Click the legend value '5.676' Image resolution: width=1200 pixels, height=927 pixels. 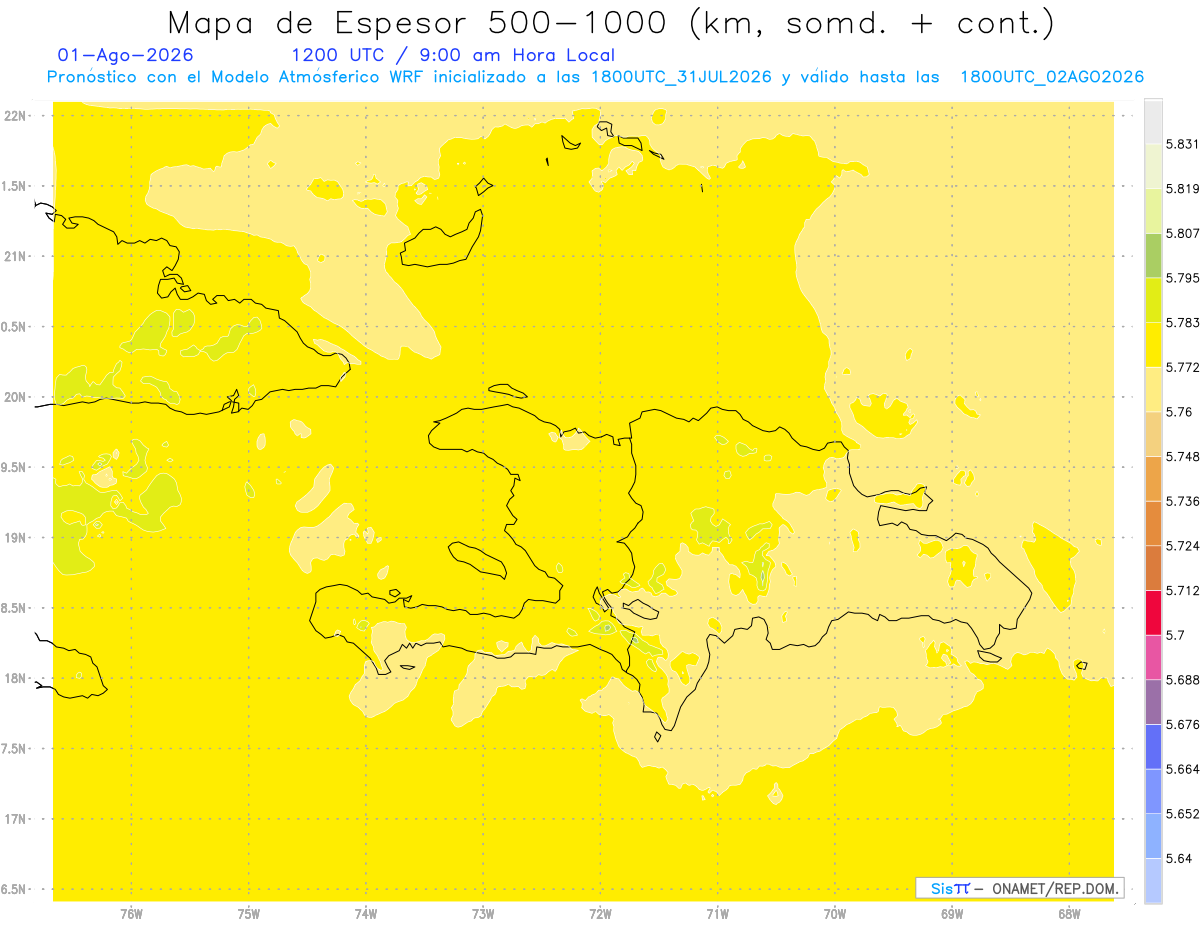pos(1183,724)
